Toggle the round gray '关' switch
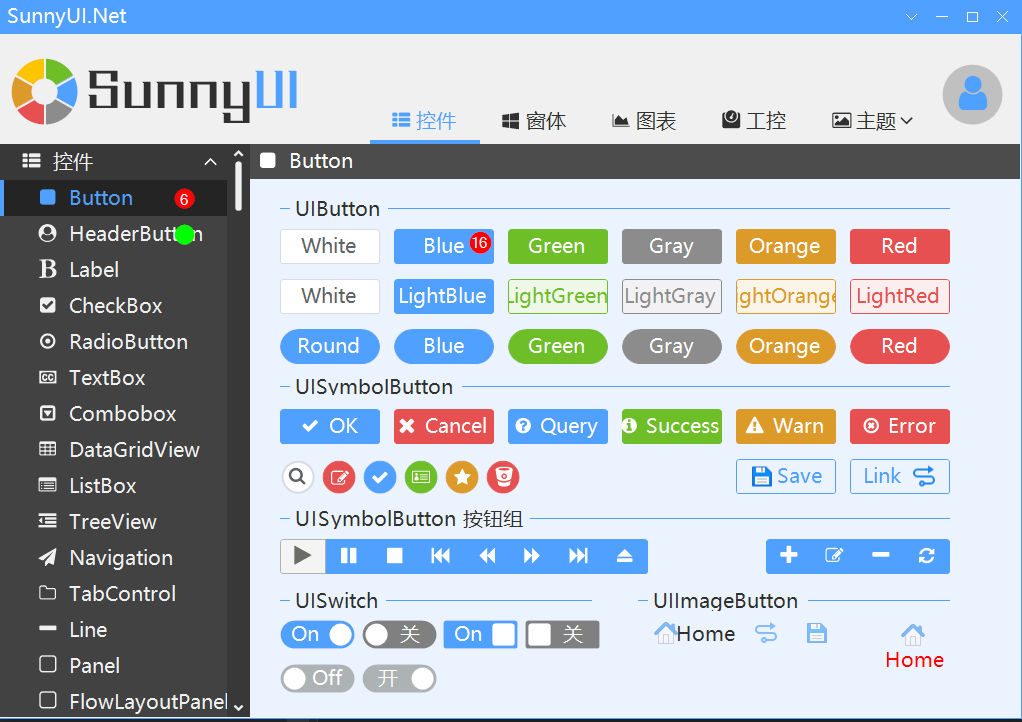This screenshot has width=1022, height=722. click(400, 634)
